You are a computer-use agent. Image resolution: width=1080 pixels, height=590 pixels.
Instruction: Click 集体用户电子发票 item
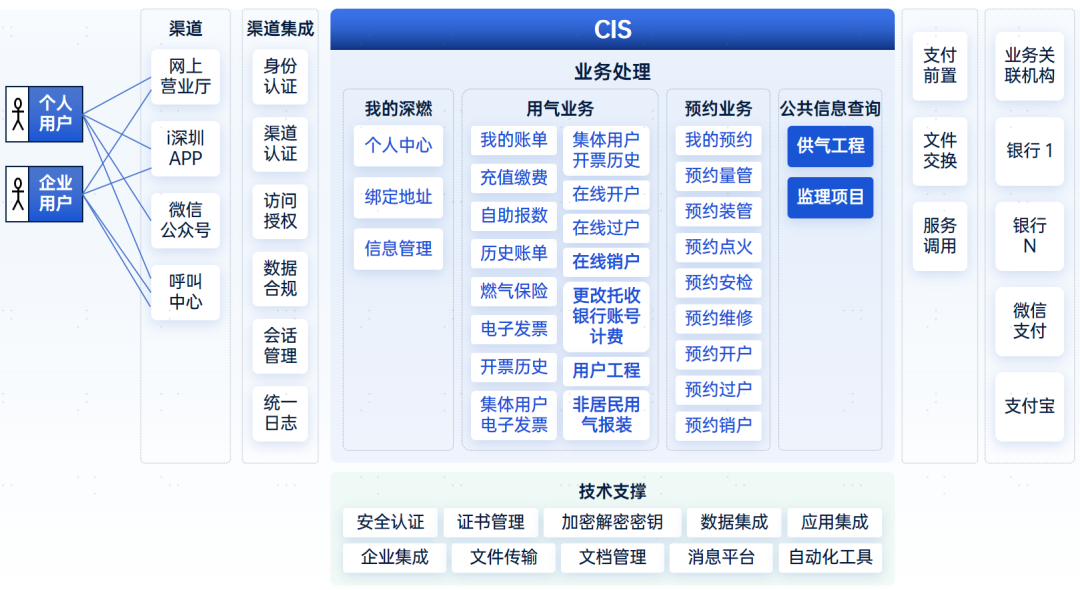click(x=514, y=415)
